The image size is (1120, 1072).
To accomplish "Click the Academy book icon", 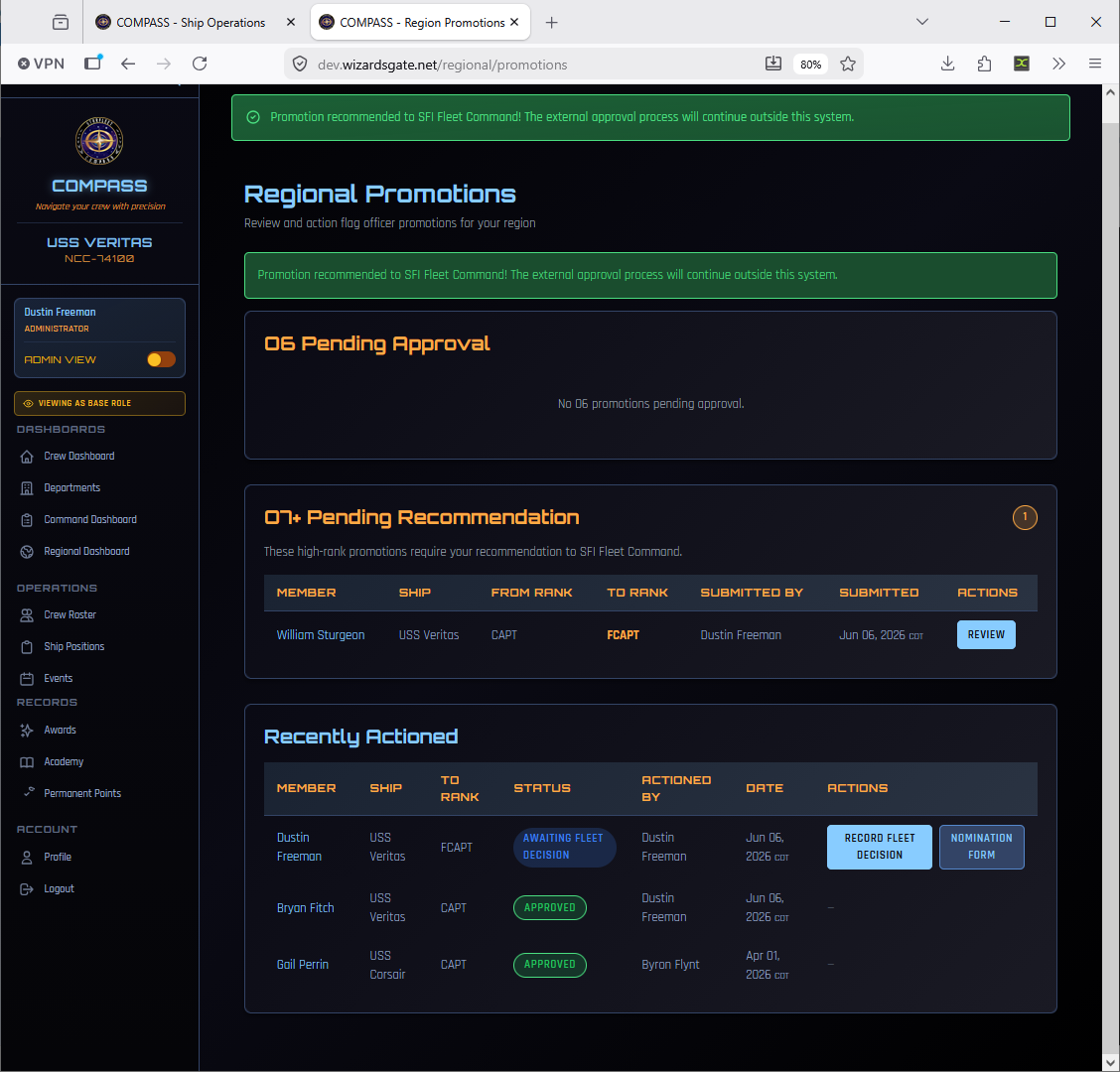I will [27, 762].
